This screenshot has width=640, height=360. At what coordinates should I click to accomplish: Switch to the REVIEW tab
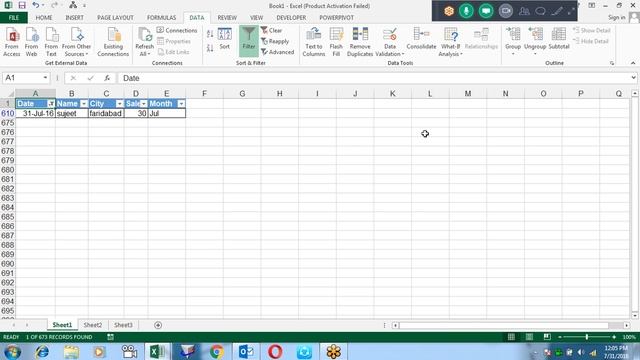tap(227, 18)
